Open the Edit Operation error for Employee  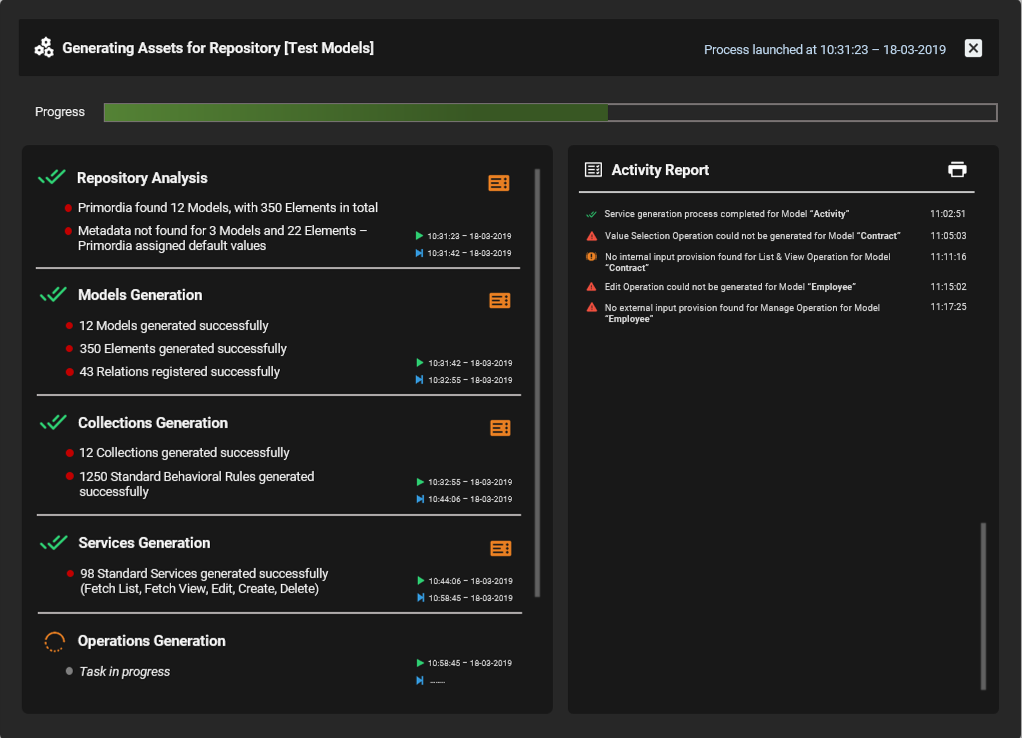[729, 287]
